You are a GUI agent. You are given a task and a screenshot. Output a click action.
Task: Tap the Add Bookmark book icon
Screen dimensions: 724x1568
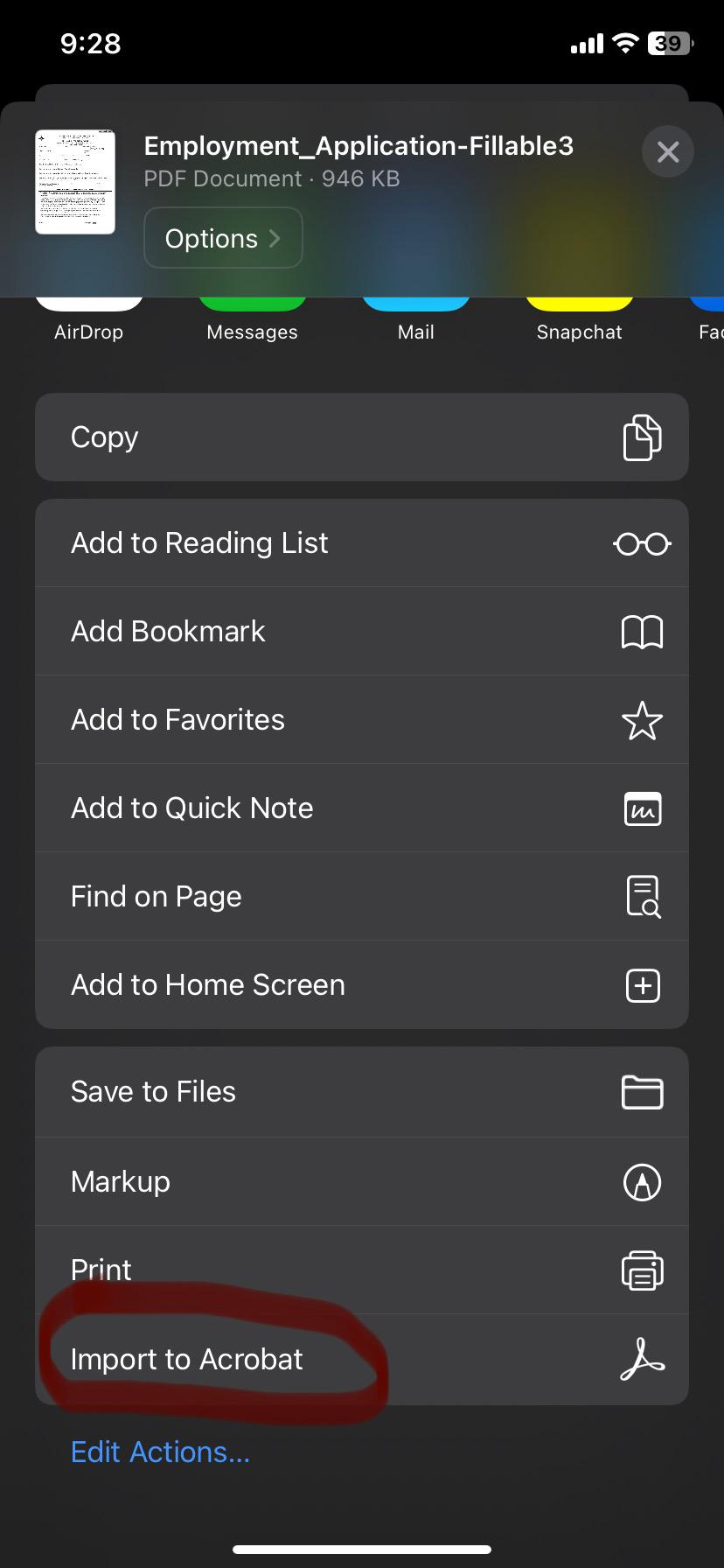[642, 632]
